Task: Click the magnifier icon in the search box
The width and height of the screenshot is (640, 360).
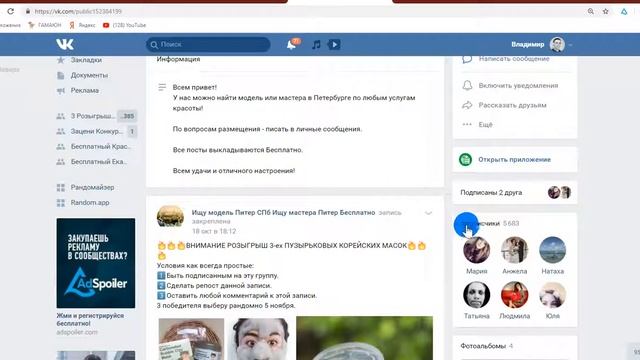Action: [x=154, y=45]
